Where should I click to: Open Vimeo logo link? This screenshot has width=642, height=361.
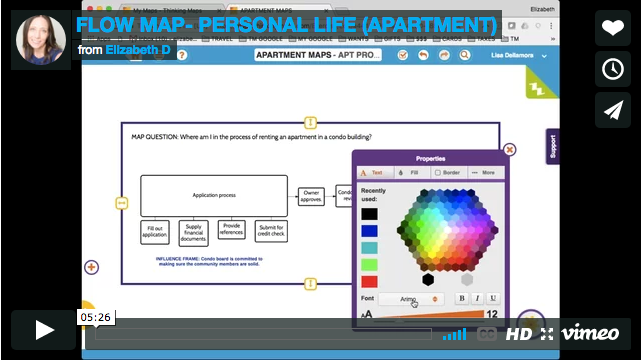click(x=590, y=333)
